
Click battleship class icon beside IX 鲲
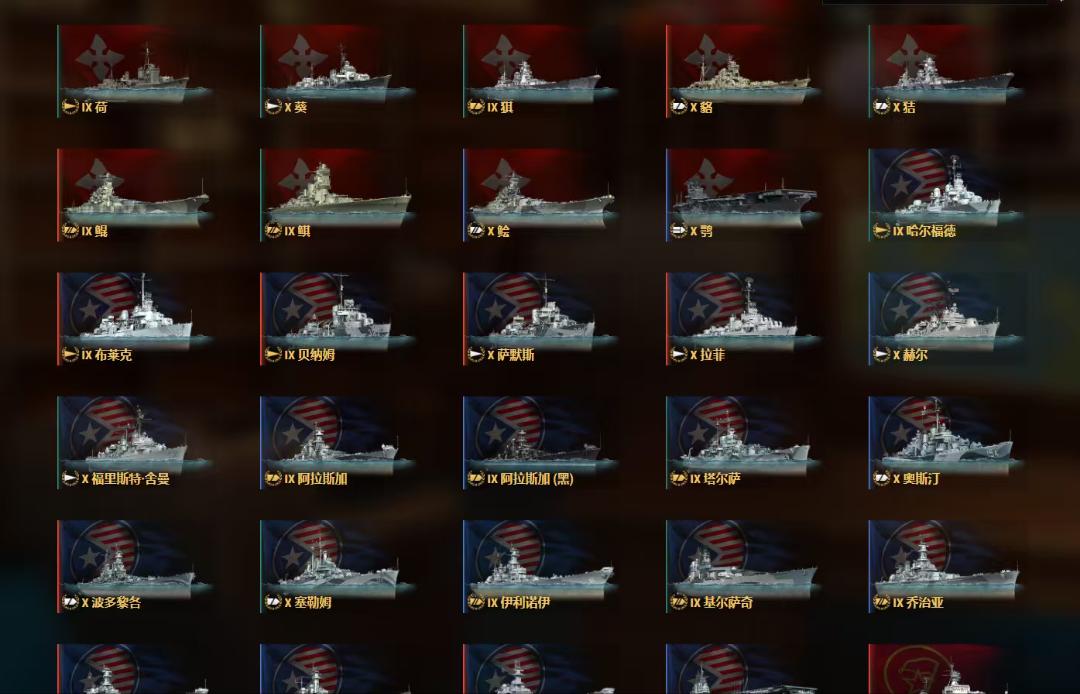[70, 231]
